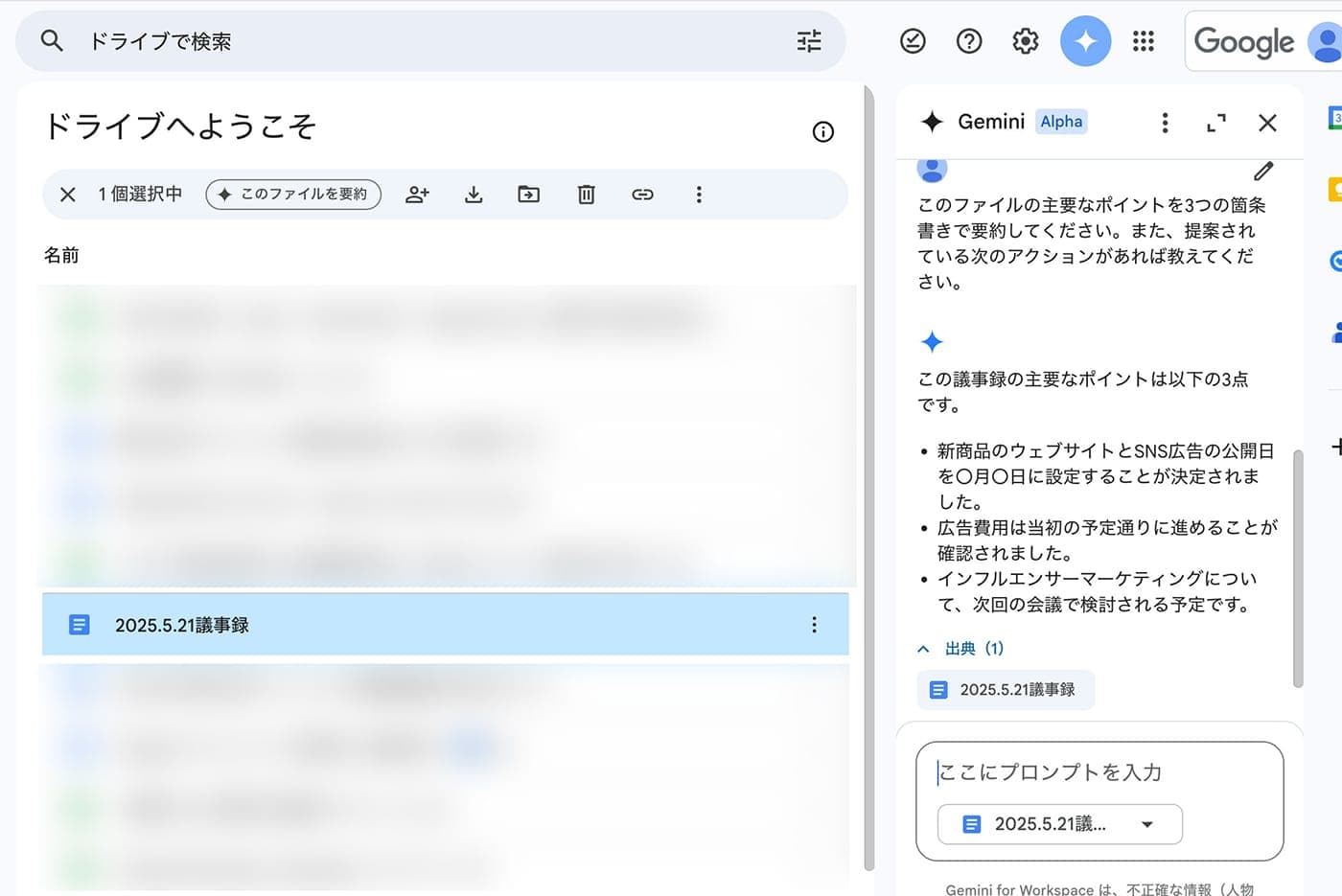Copy link with the link icon
Viewport: 1342px width, 896px height.
pyautogui.click(x=642, y=195)
